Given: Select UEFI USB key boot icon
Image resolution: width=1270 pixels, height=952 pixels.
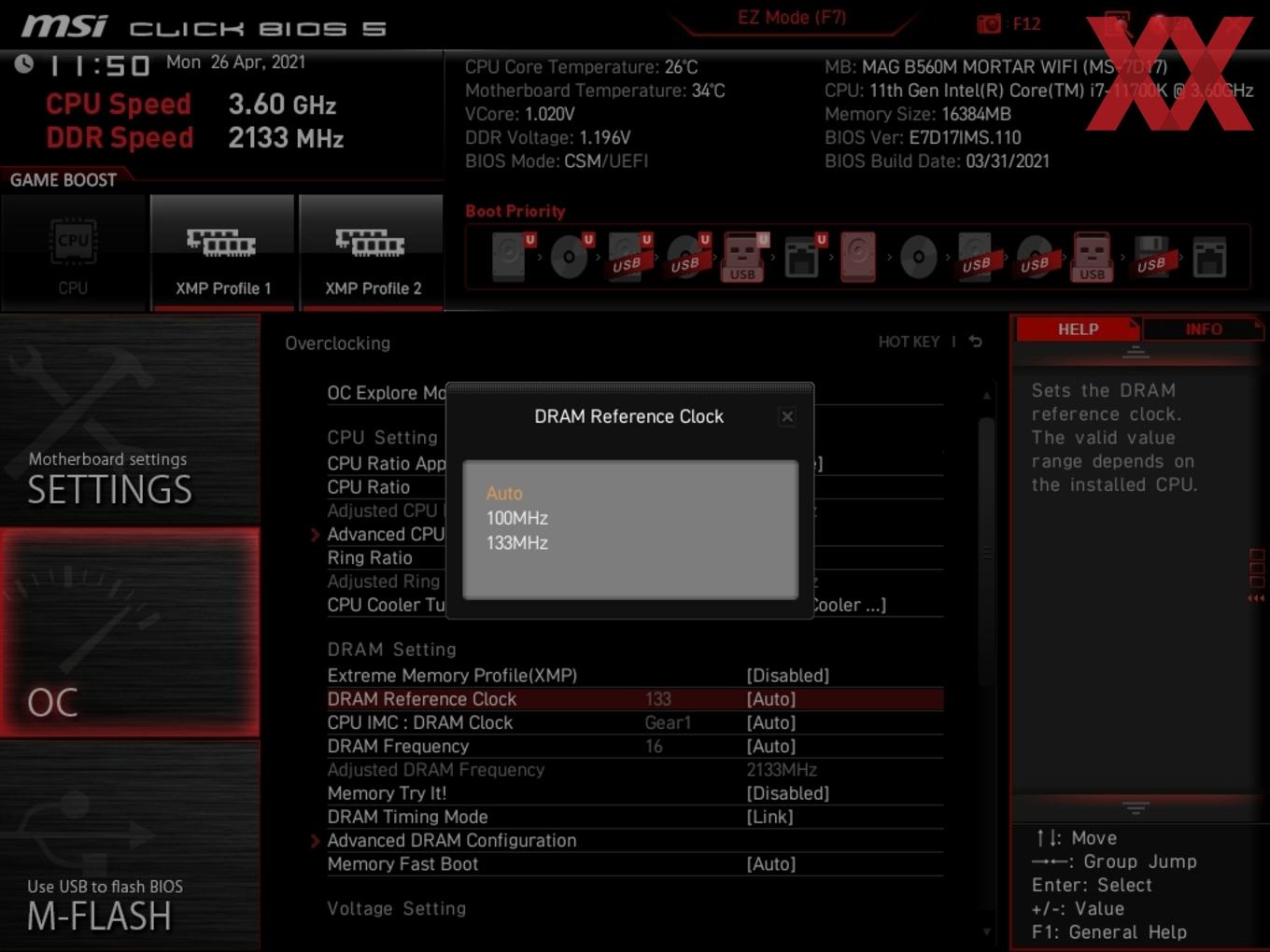Looking at the screenshot, I should pos(744,257).
